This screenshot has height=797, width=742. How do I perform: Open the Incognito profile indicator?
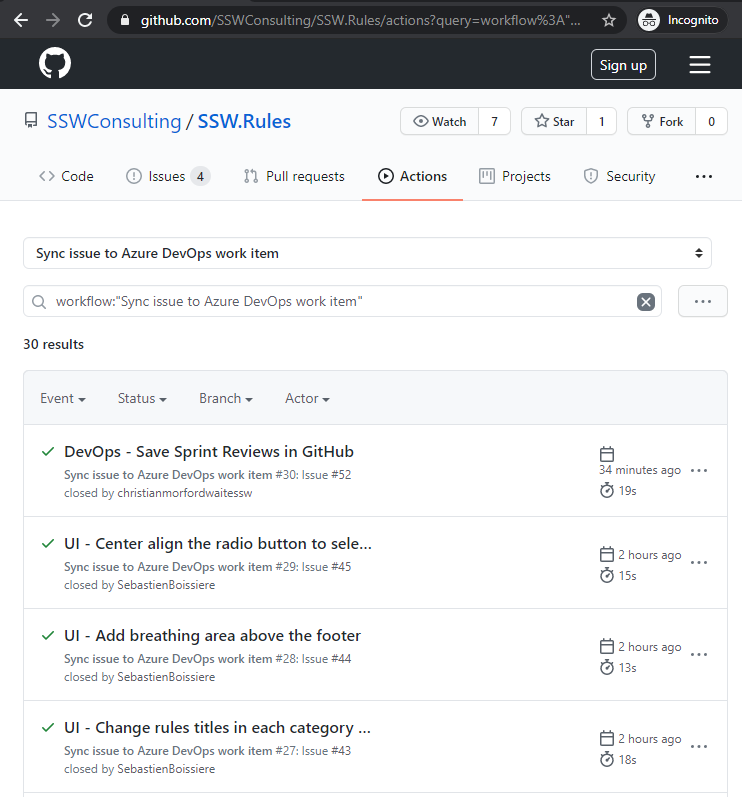(x=681, y=20)
